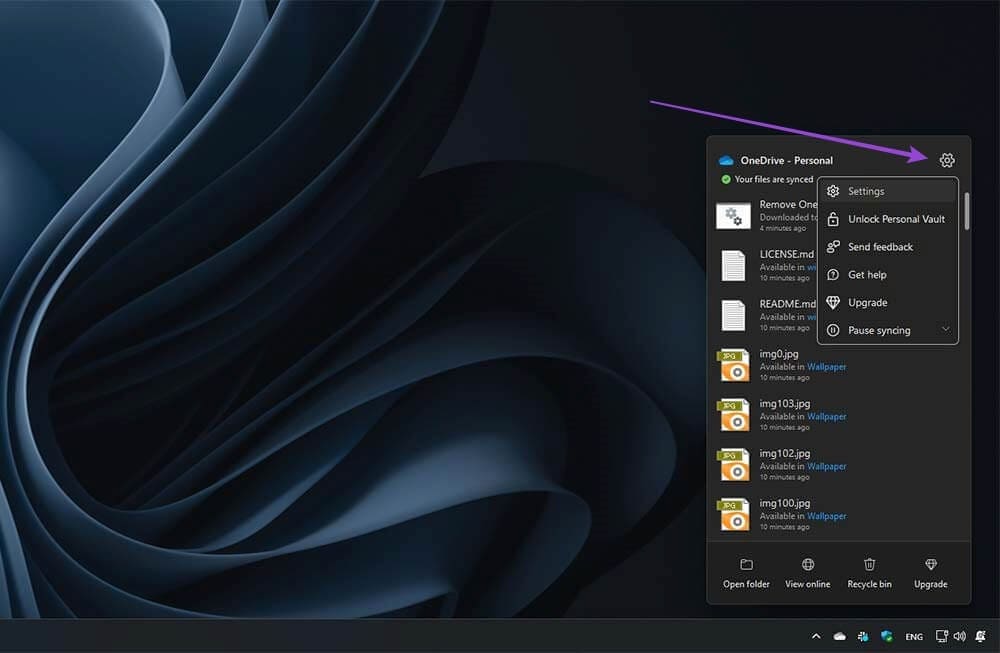Viewport: 1000px width, 653px height.
Task: Follow the Wallpaper link under img0.jpg
Action: [x=827, y=367]
